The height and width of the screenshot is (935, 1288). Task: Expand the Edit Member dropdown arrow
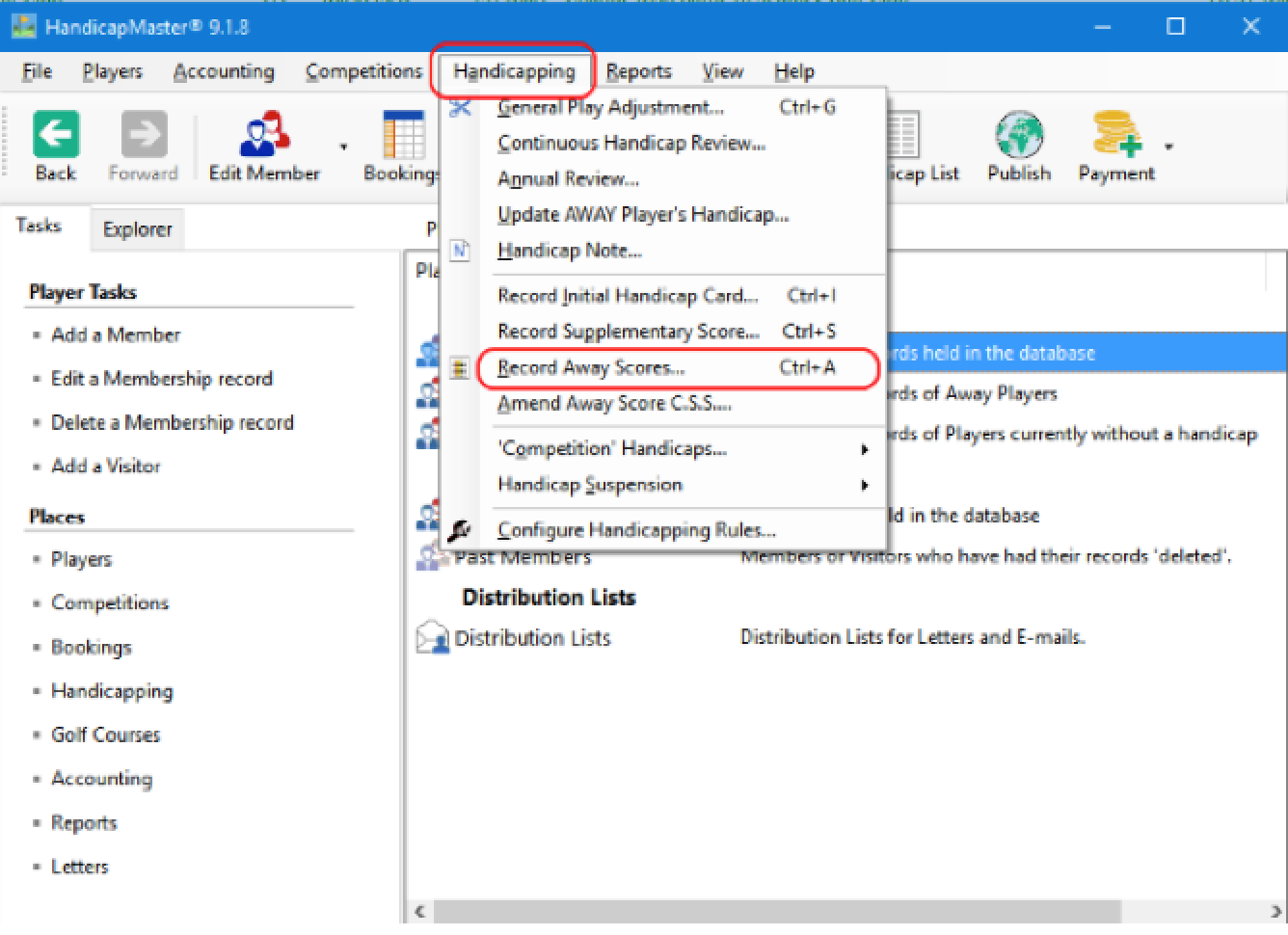pyautogui.click(x=343, y=147)
